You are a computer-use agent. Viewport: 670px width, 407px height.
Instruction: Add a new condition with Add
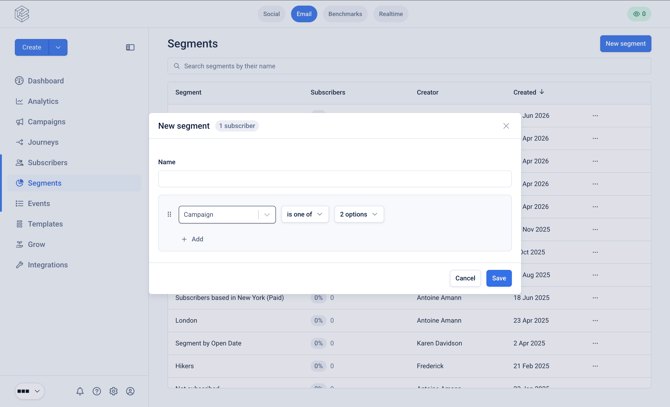(x=192, y=239)
